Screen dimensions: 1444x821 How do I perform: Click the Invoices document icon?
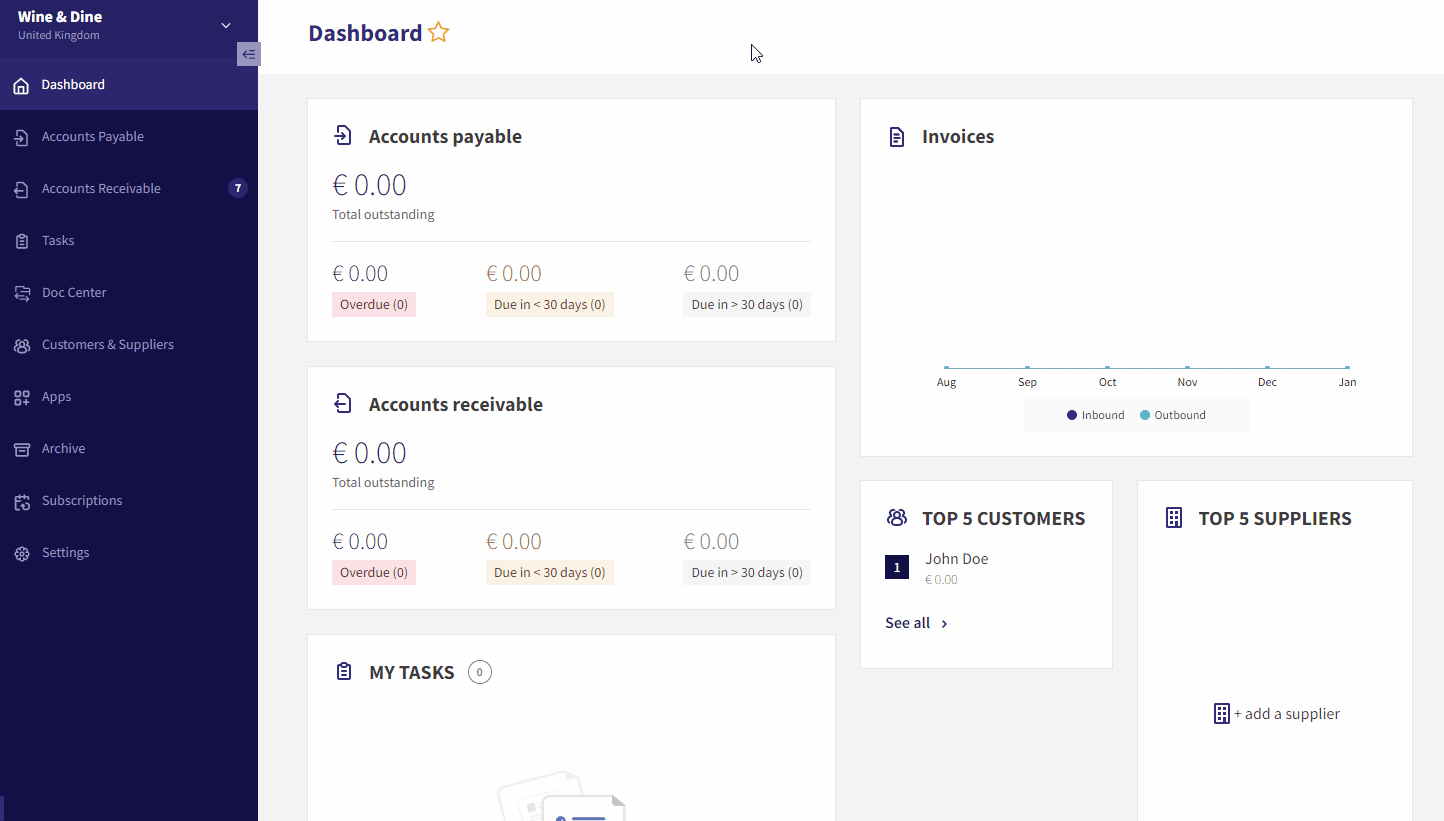[x=897, y=137]
